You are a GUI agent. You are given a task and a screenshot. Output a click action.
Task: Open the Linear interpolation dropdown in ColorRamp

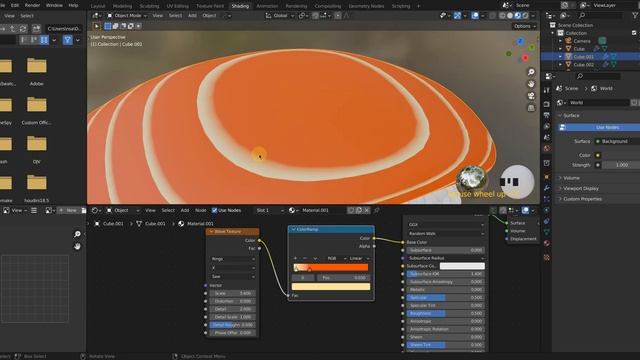coord(359,258)
